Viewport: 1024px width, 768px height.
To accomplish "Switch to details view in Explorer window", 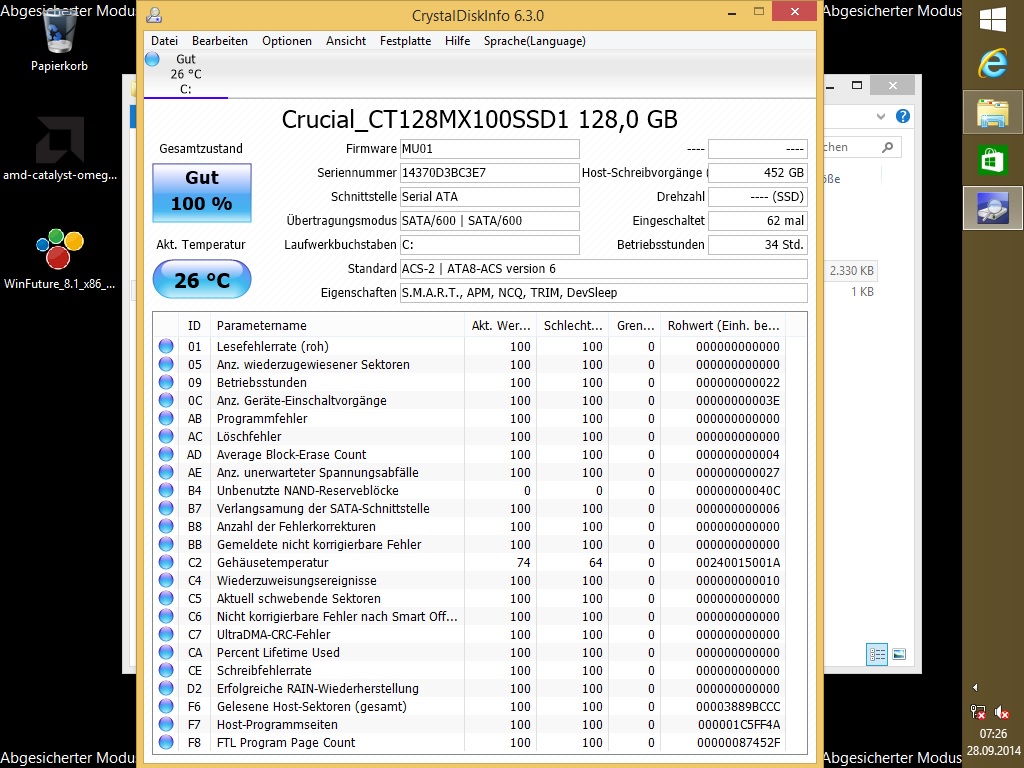I will [x=876, y=654].
